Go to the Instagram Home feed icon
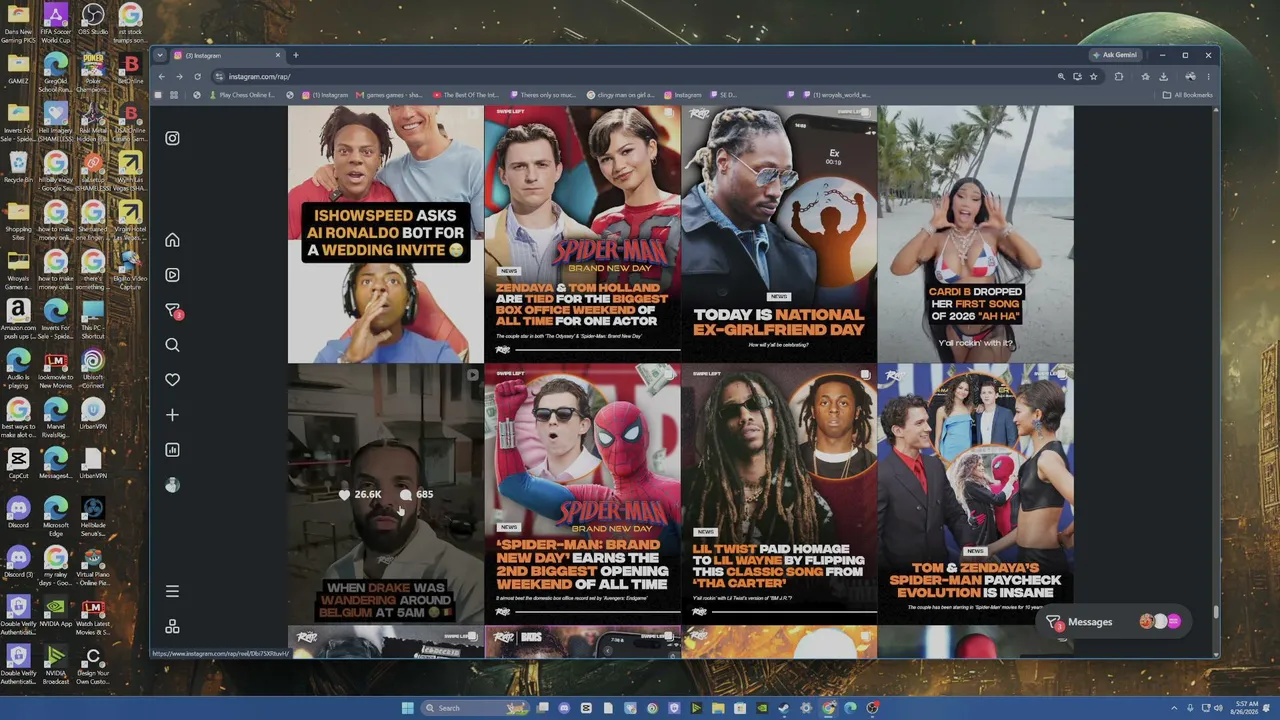Viewport: 1280px width, 720px height. (x=172, y=240)
